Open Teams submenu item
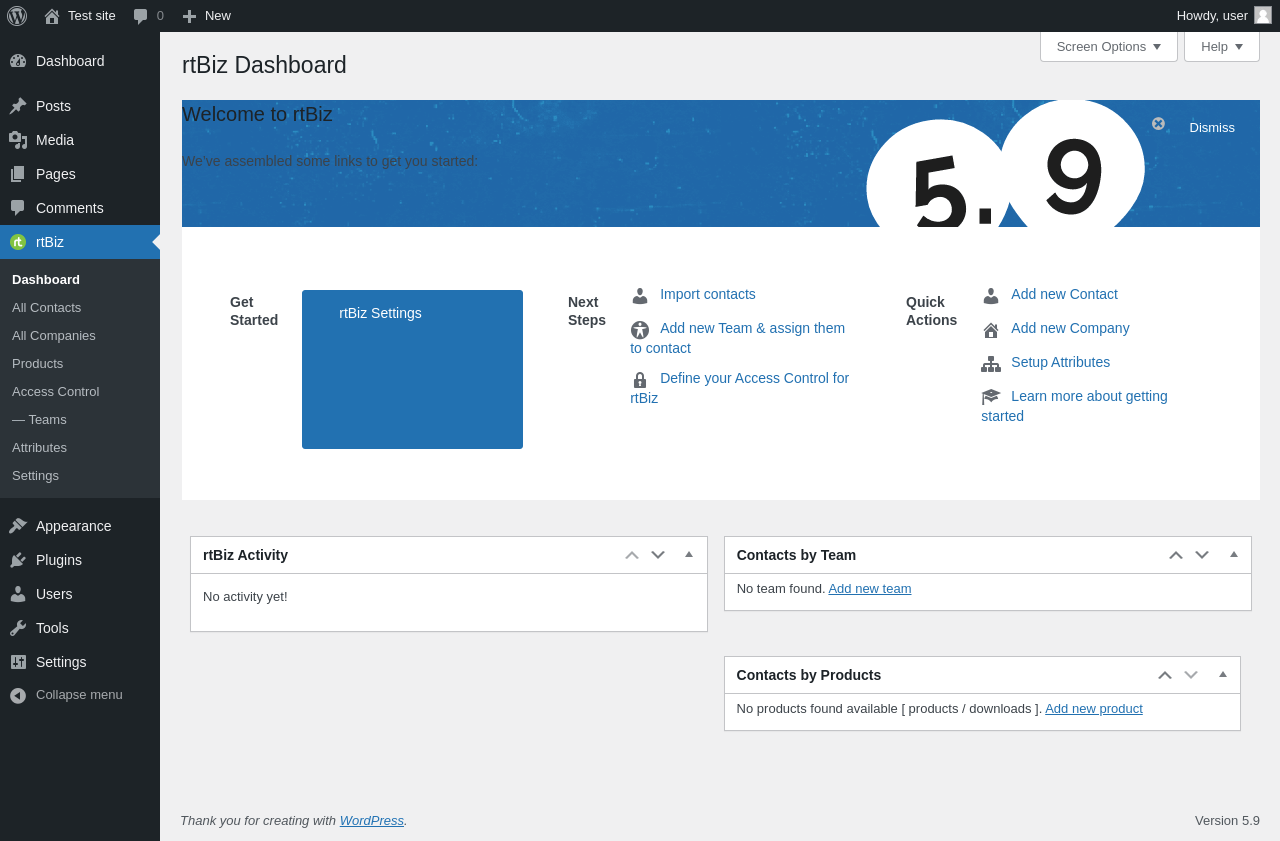This screenshot has height=841, width=1280. pyautogui.click(x=80, y=420)
